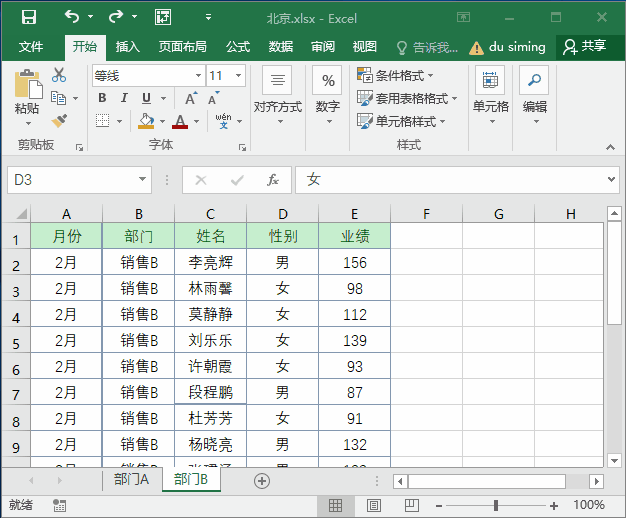Click the formula bar cancel X icon
Screen dimensions: 626x518
coord(201,181)
